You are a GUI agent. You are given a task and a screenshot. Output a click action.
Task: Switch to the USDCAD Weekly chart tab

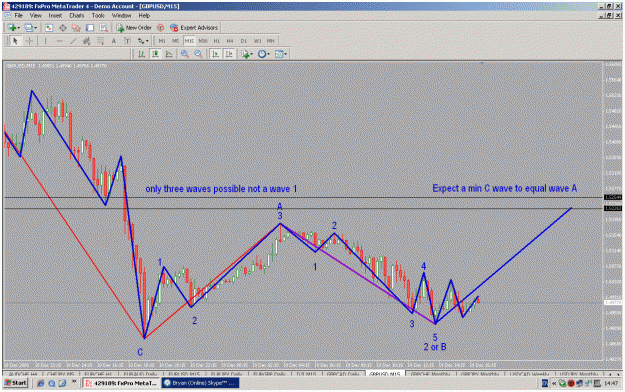pyautogui.click(x=529, y=374)
